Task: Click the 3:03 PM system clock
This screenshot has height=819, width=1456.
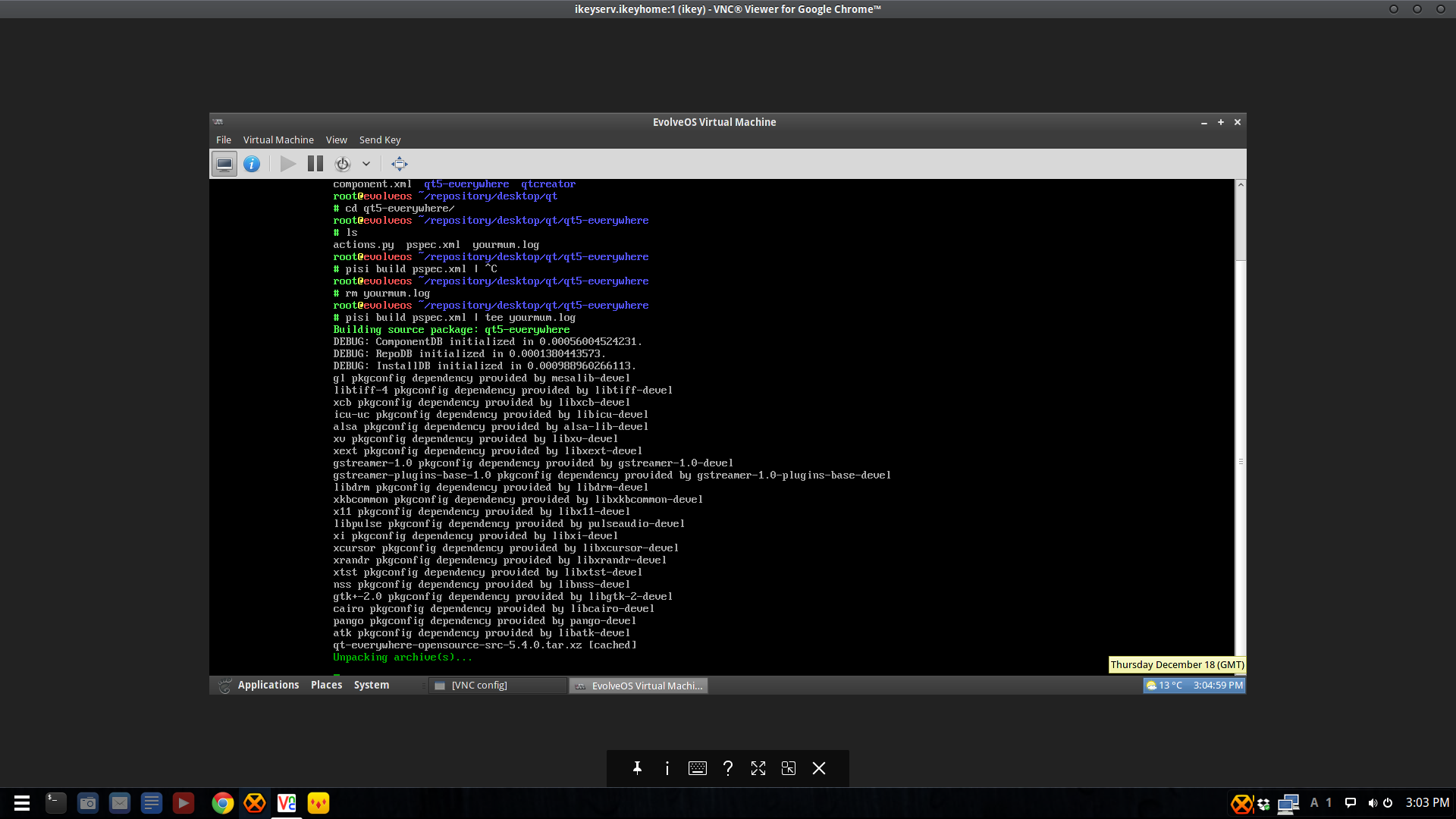Action: [x=1427, y=802]
